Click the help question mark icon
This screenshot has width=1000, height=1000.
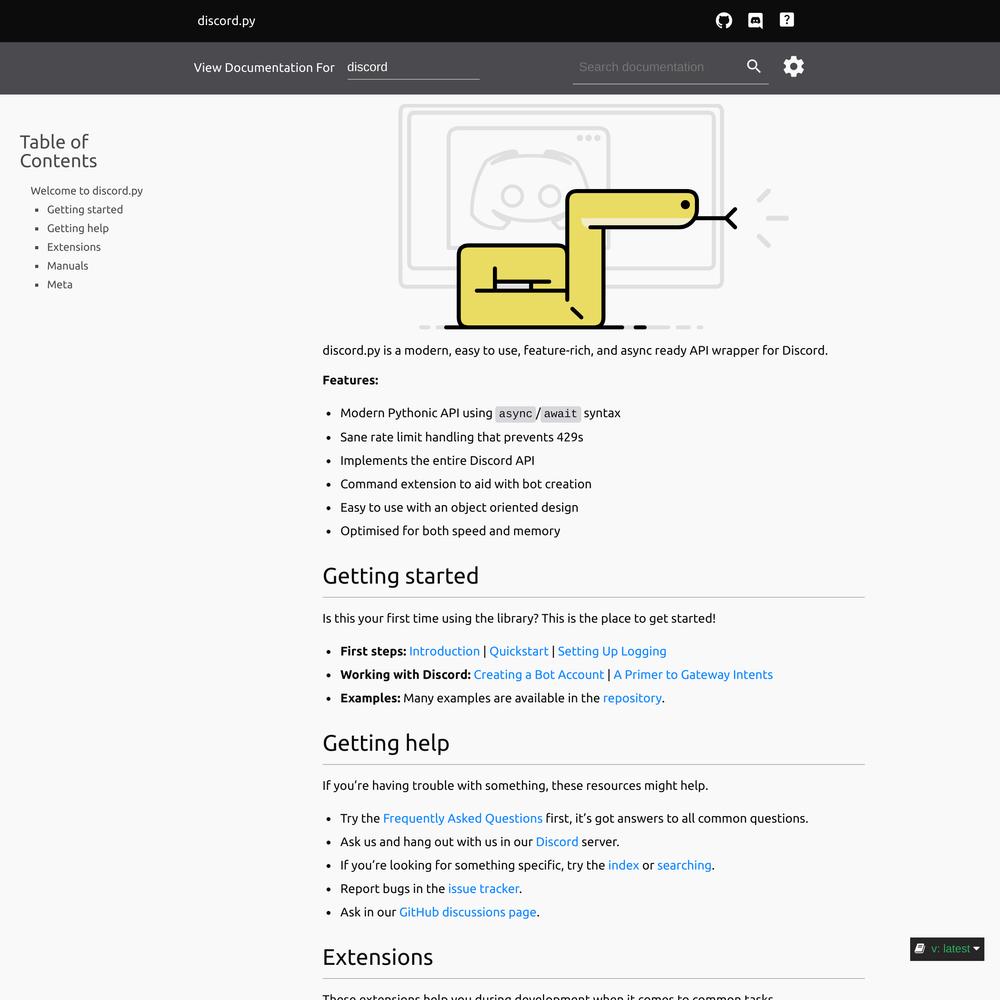pos(786,20)
